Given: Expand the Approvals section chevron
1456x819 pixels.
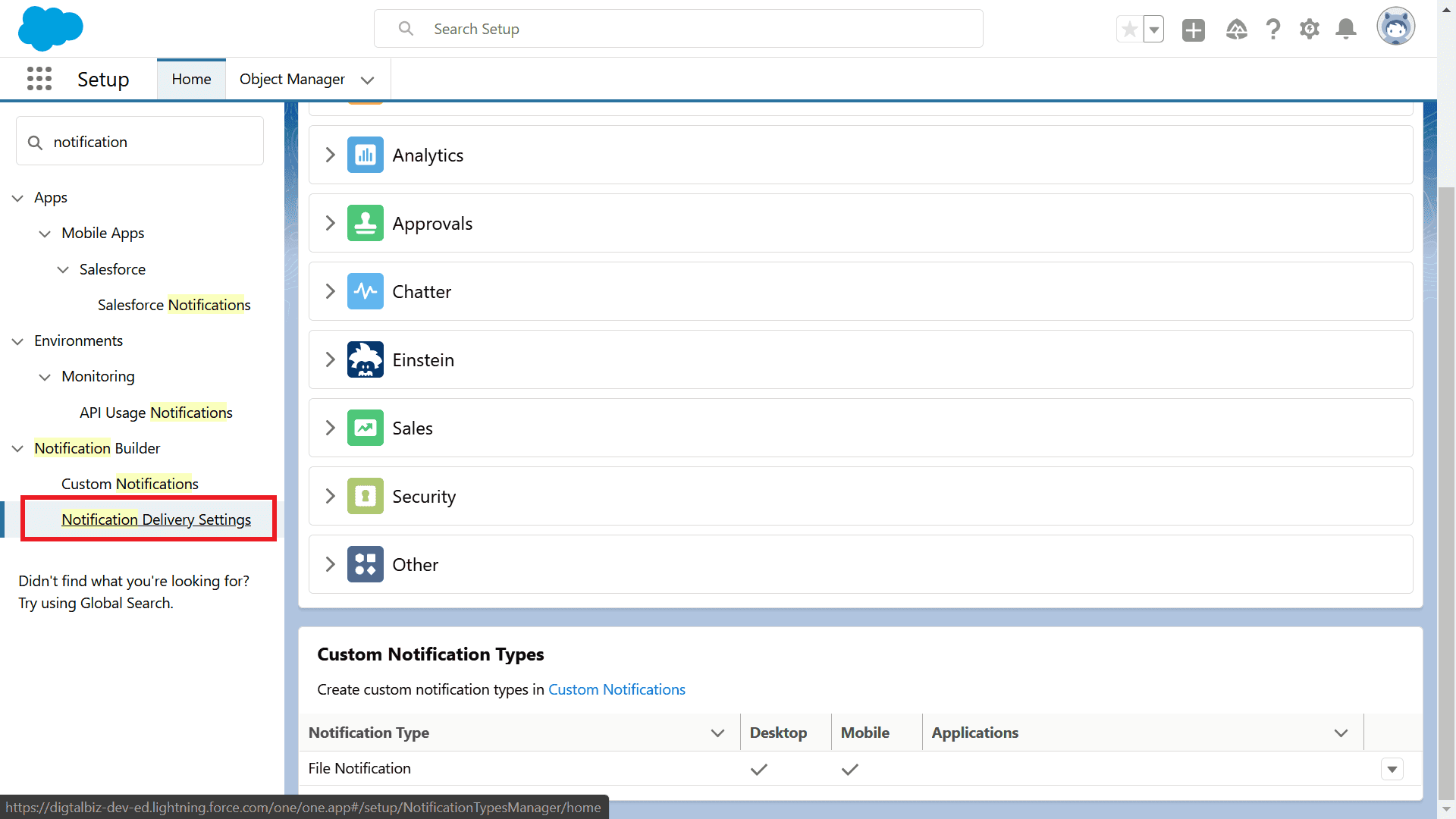Looking at the screenshot, I should click(x=330, y=223).
